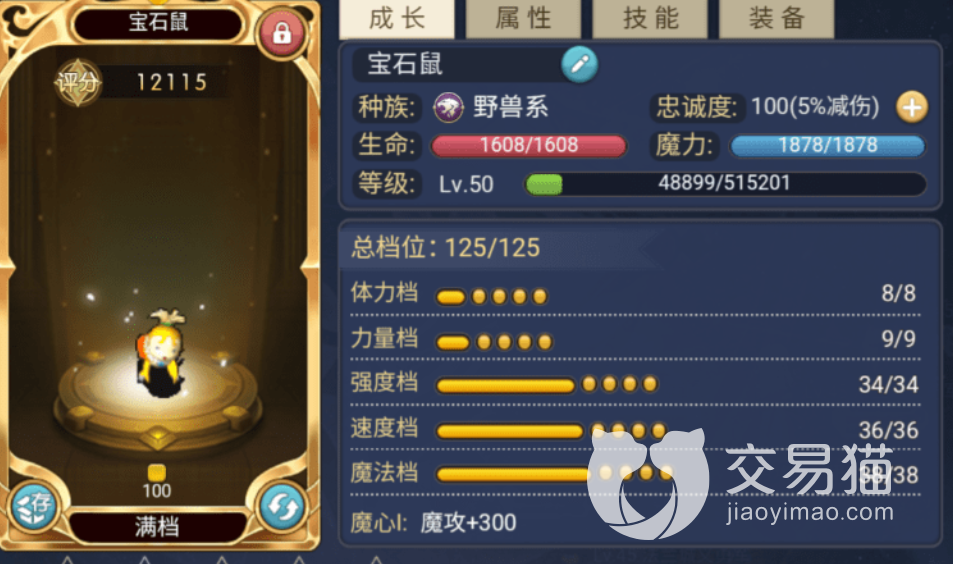
Task: Click the small gold item icon above 100
Action: [157, 472]
